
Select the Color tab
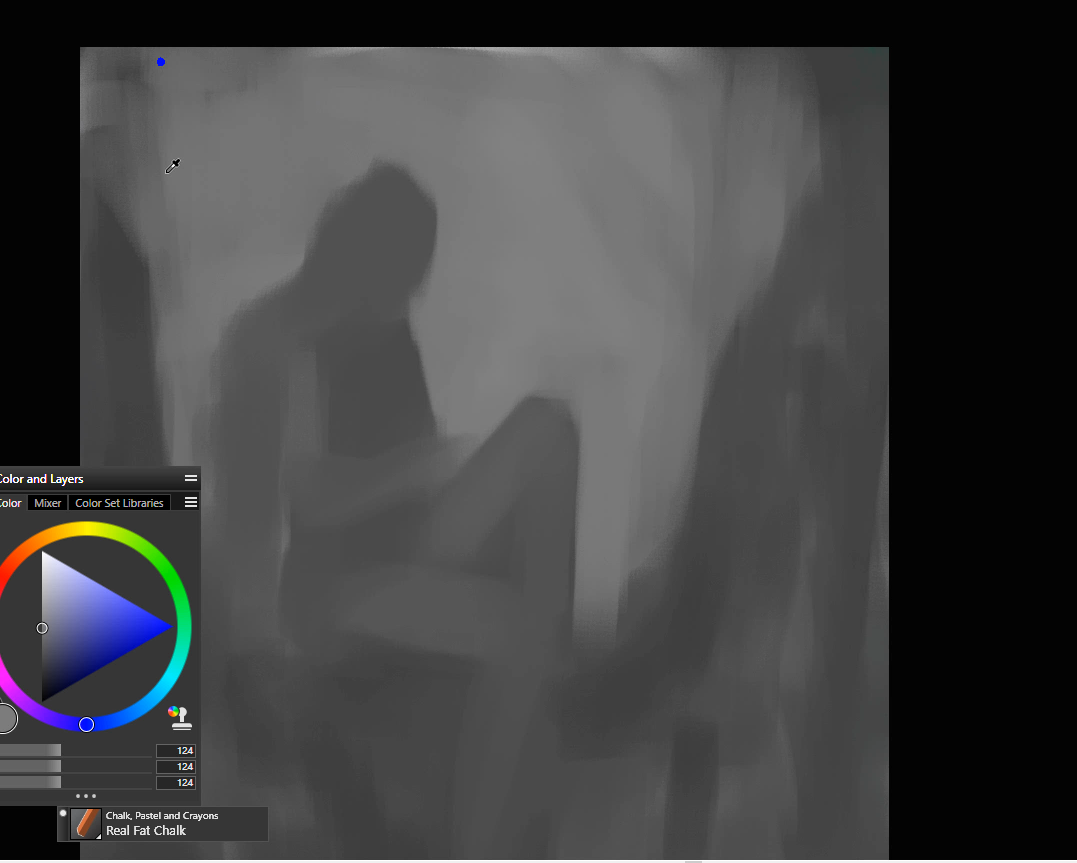coord(10,503)
